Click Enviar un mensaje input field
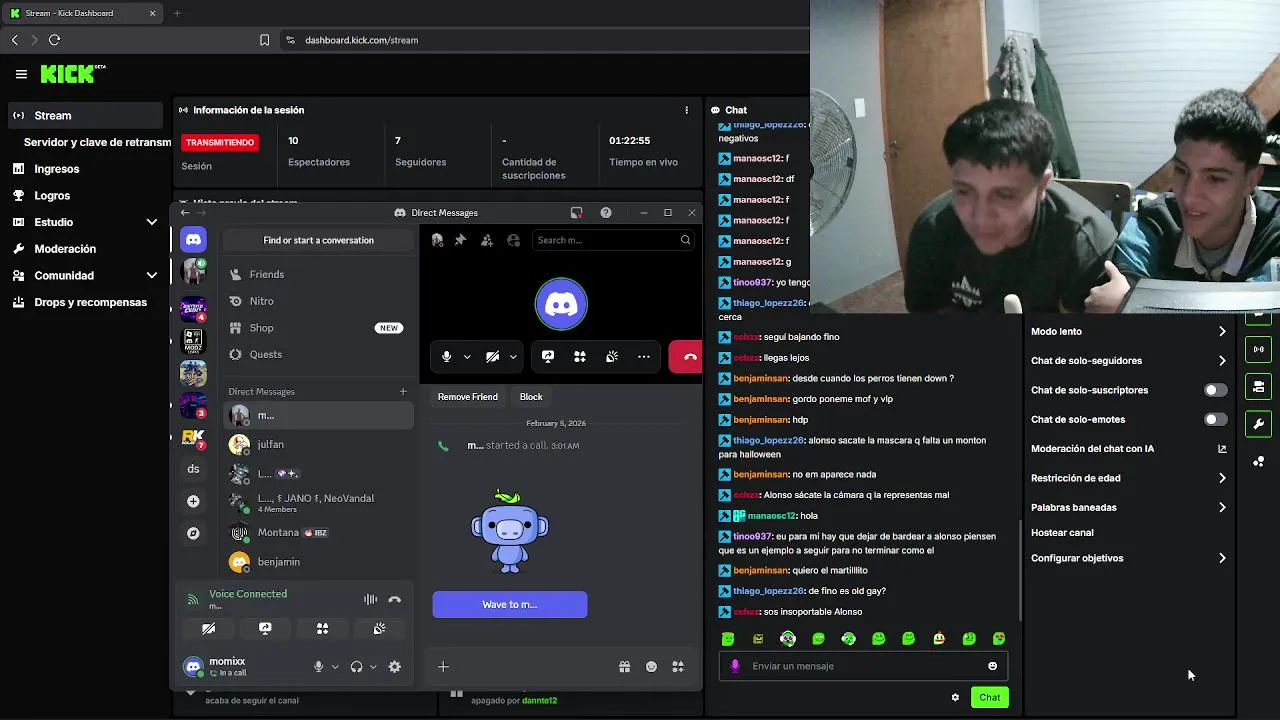1280x720 pixels. click(x=863, y=666)
